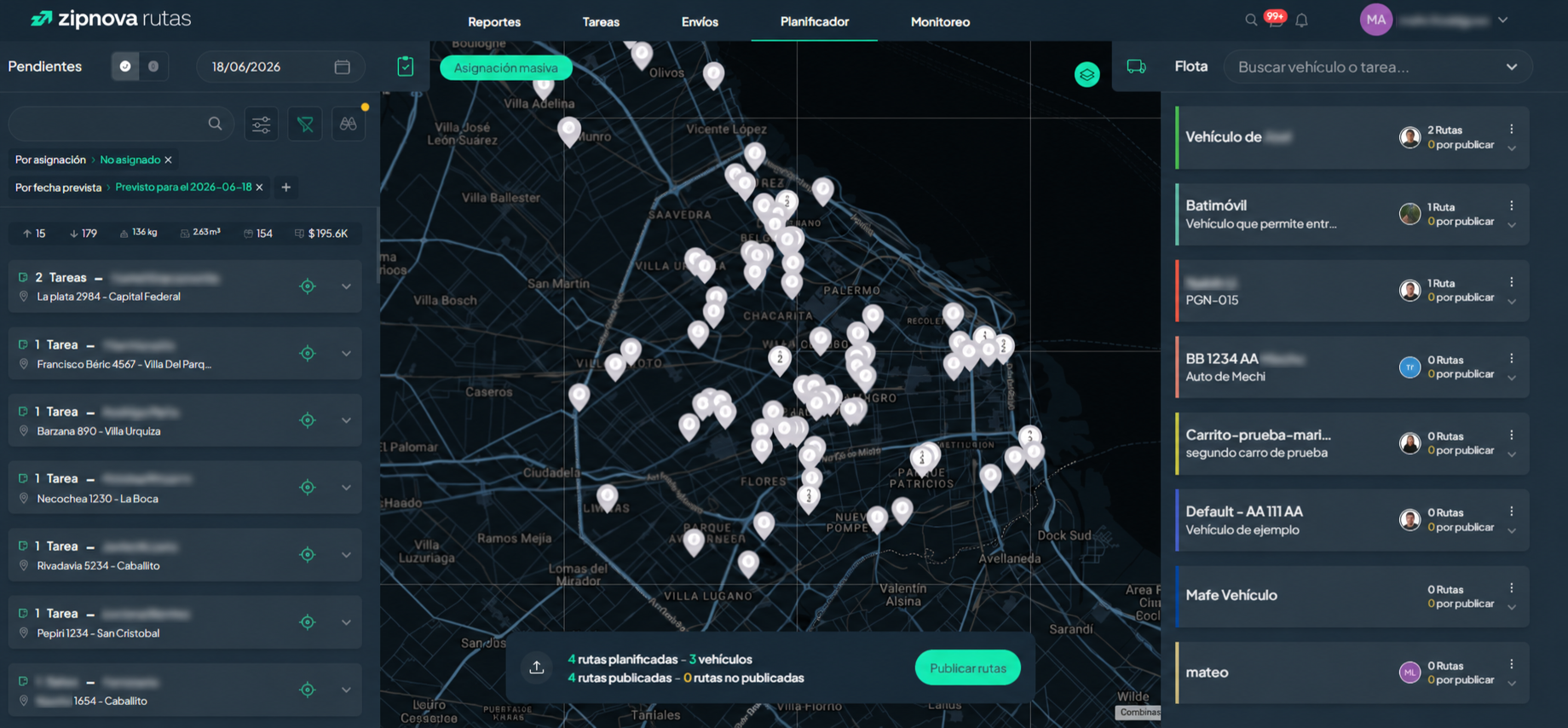This screenshot has width=1568, height=728.
Task: Click the Olivos map pin
Action: pyautogui.click(x=642, y=55)
